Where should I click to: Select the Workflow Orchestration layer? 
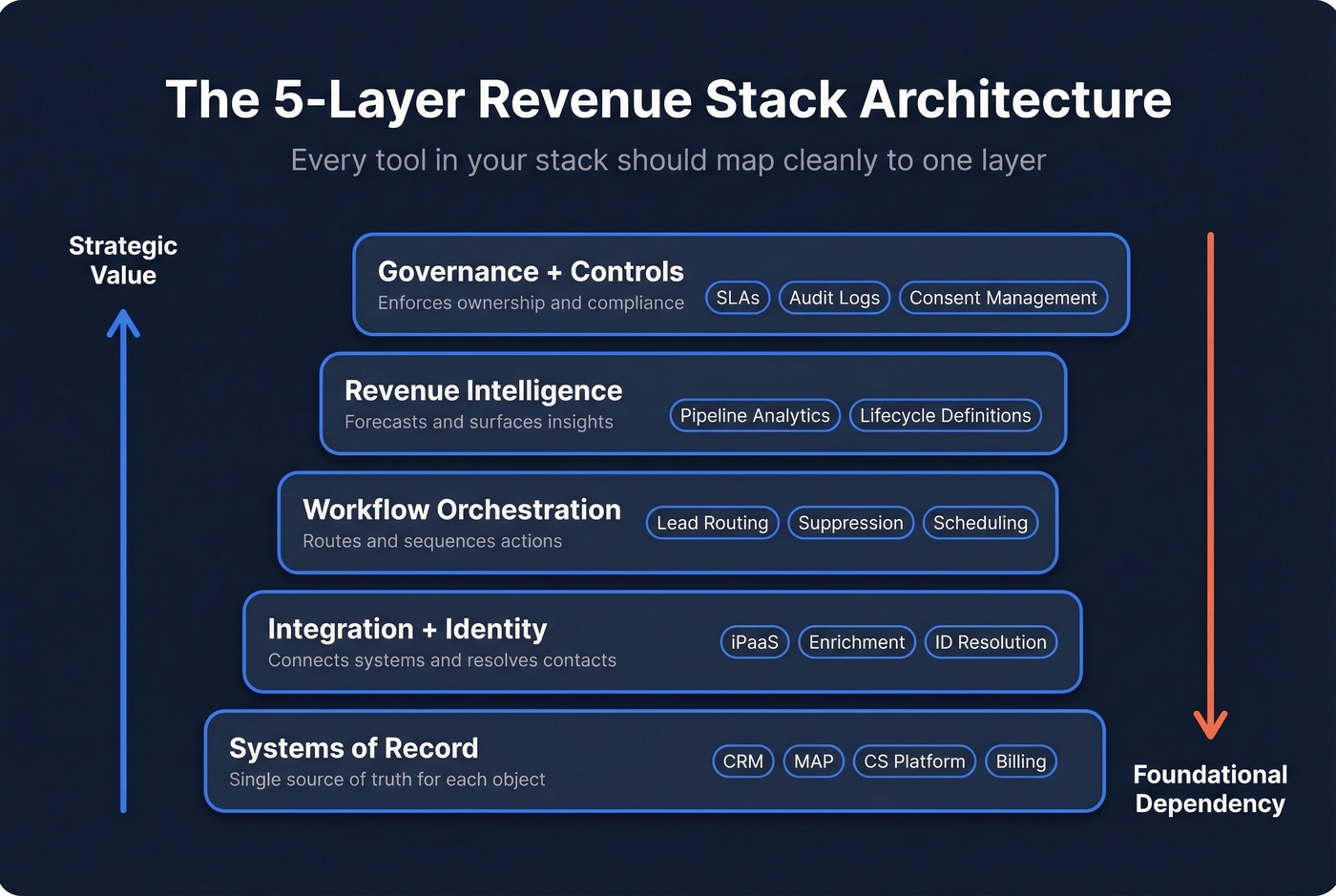(461, 510)
